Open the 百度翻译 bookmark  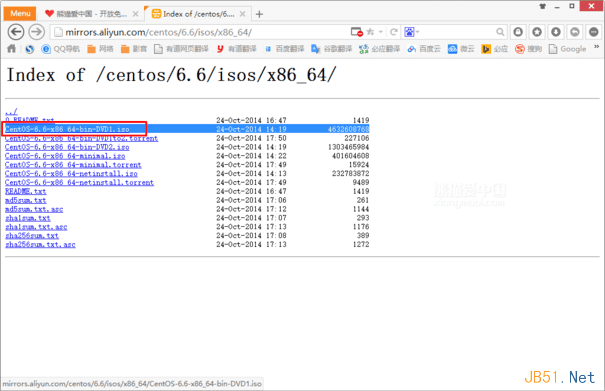point(284,49)
